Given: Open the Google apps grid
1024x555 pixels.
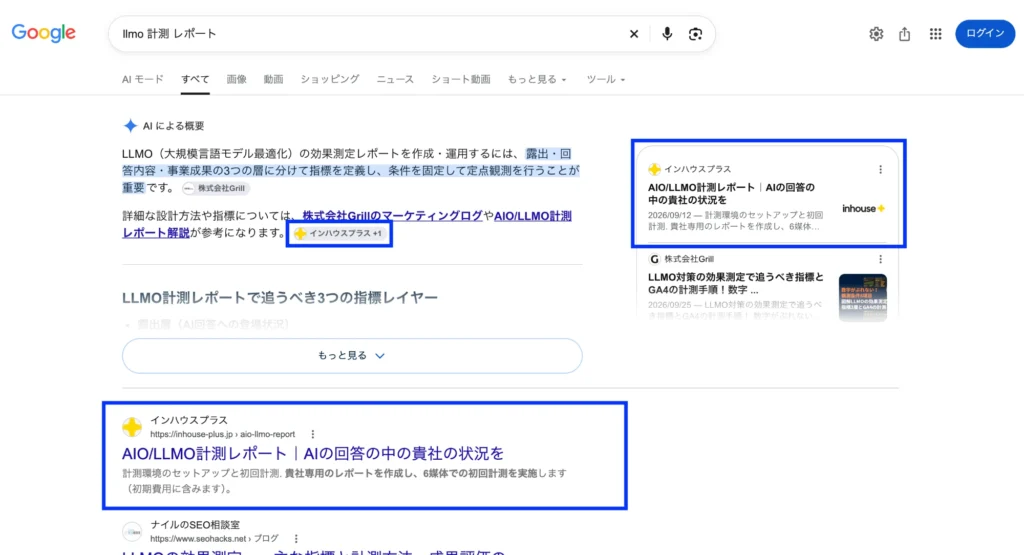Looking at the screenshot, I should [x=935, y=34].
